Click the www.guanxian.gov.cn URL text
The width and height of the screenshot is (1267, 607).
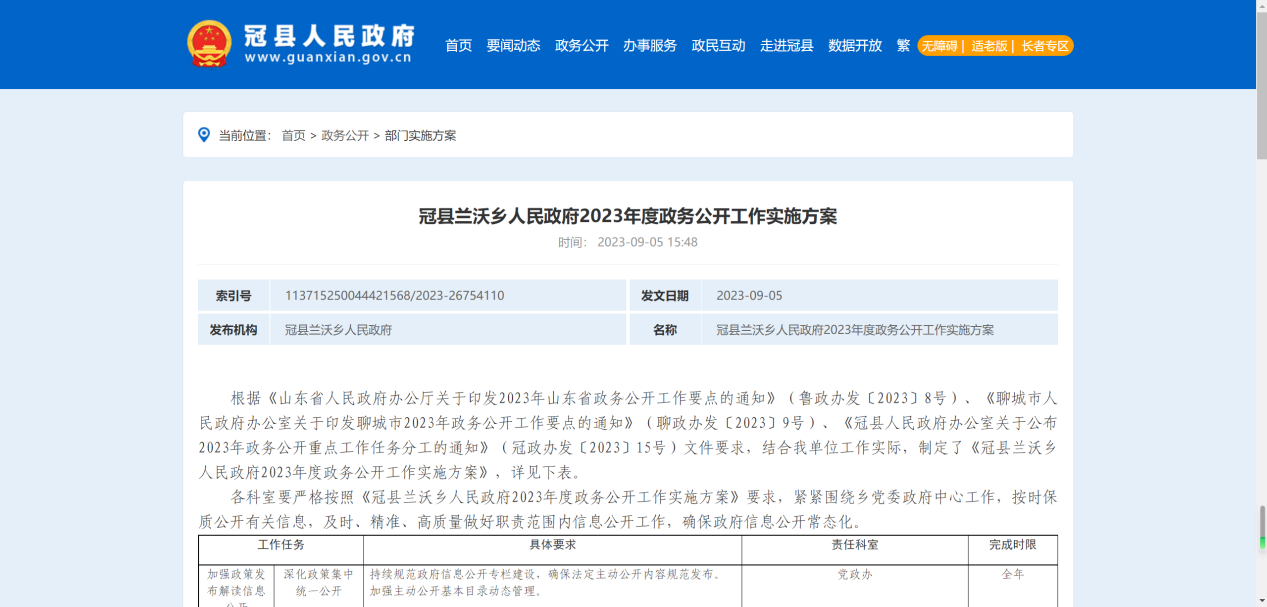(x=328, y=58)
